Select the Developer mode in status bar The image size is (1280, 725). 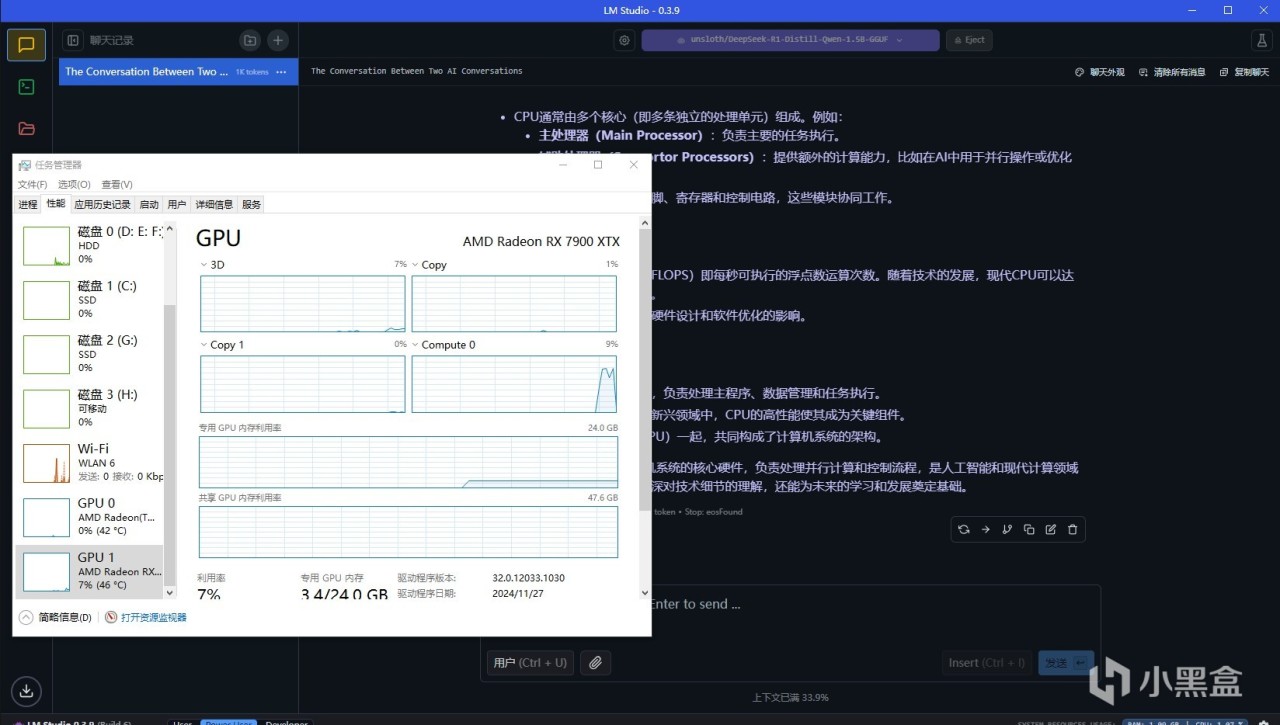[x=286, y=722]
